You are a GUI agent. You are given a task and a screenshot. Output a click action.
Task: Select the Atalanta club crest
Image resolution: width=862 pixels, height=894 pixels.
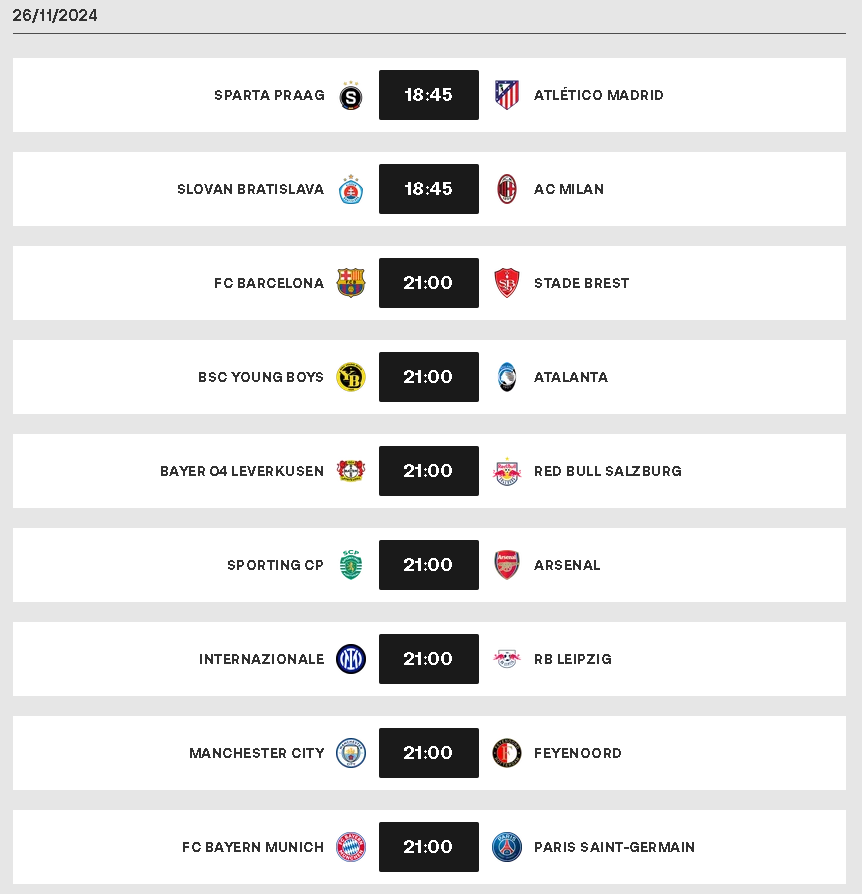(507, 377)
